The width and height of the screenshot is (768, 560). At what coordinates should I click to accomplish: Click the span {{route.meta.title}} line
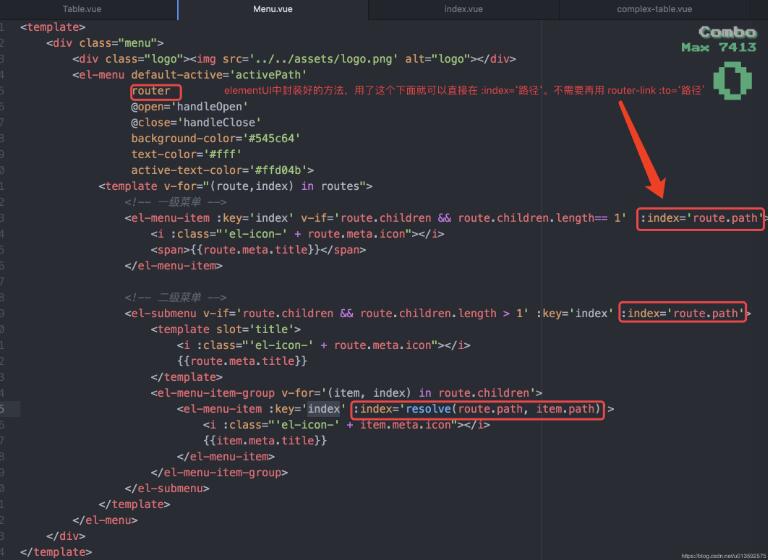(258, 250)
